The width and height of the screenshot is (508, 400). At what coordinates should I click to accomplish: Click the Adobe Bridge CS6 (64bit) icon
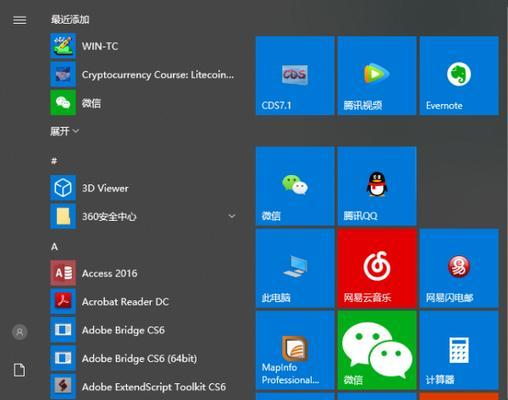coord(63,358)
